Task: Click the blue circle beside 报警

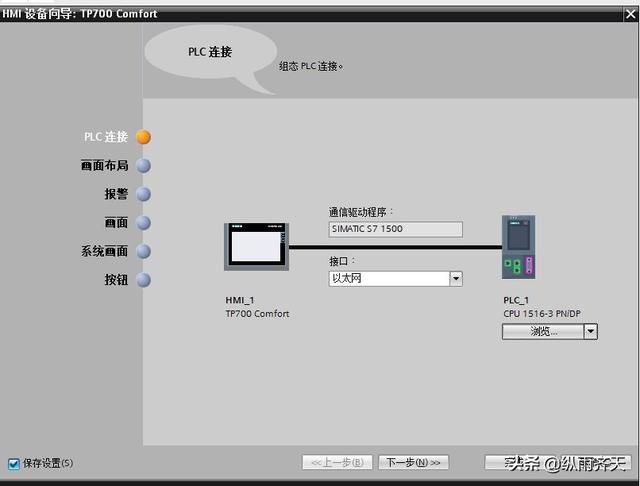Action: (143, 194)
